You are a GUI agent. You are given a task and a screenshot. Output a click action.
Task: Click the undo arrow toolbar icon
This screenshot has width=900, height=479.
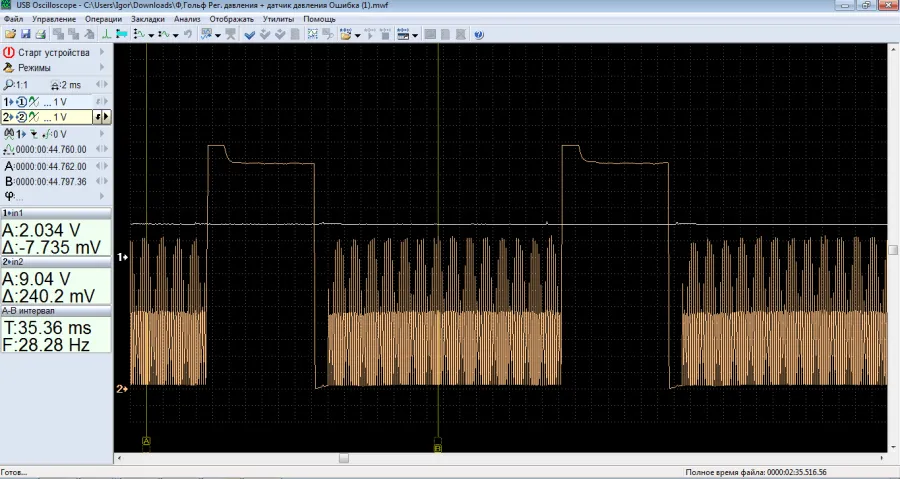tap(187, 34)
